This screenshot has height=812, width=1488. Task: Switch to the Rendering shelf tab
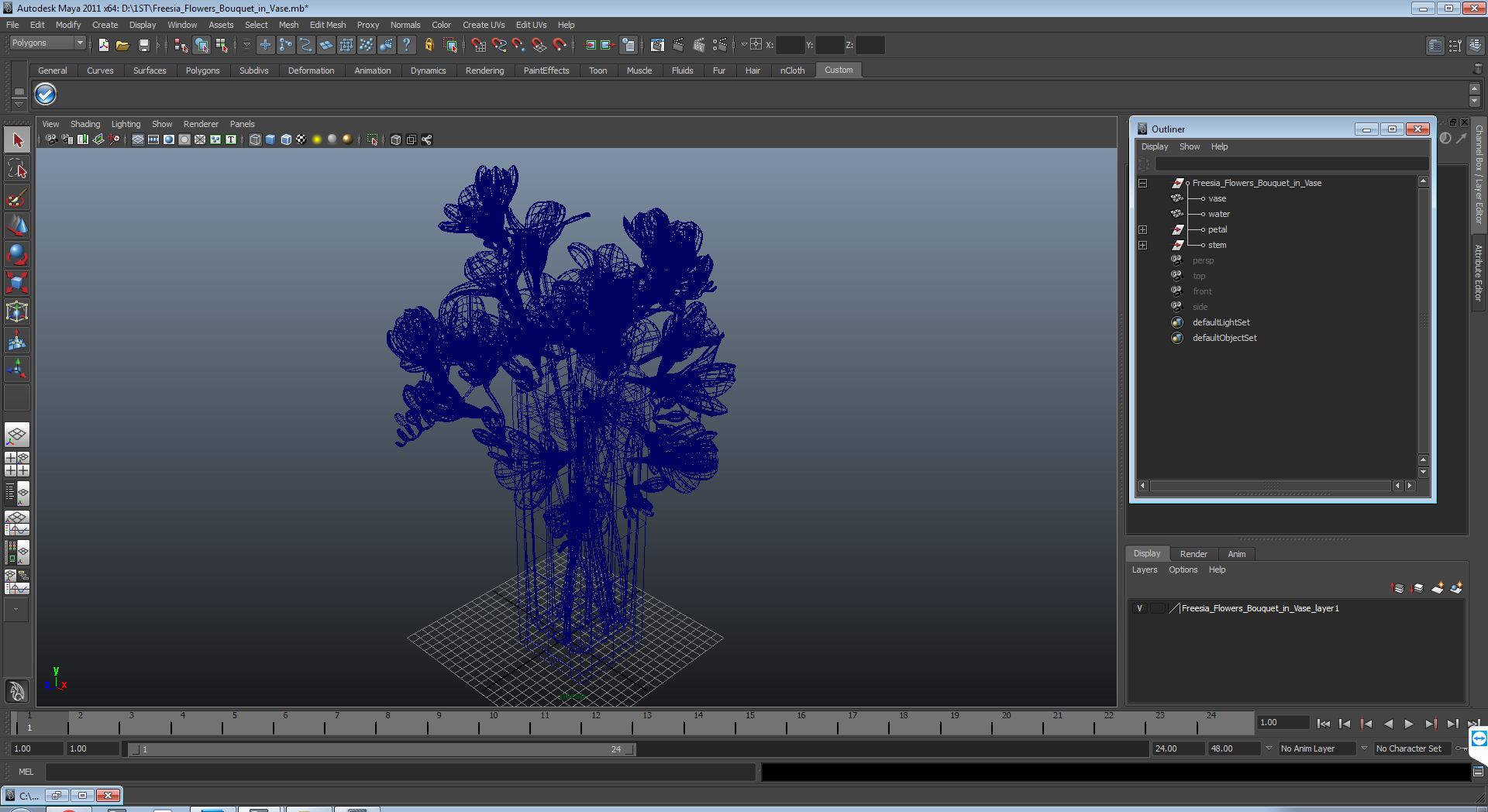tap(484, 71)
